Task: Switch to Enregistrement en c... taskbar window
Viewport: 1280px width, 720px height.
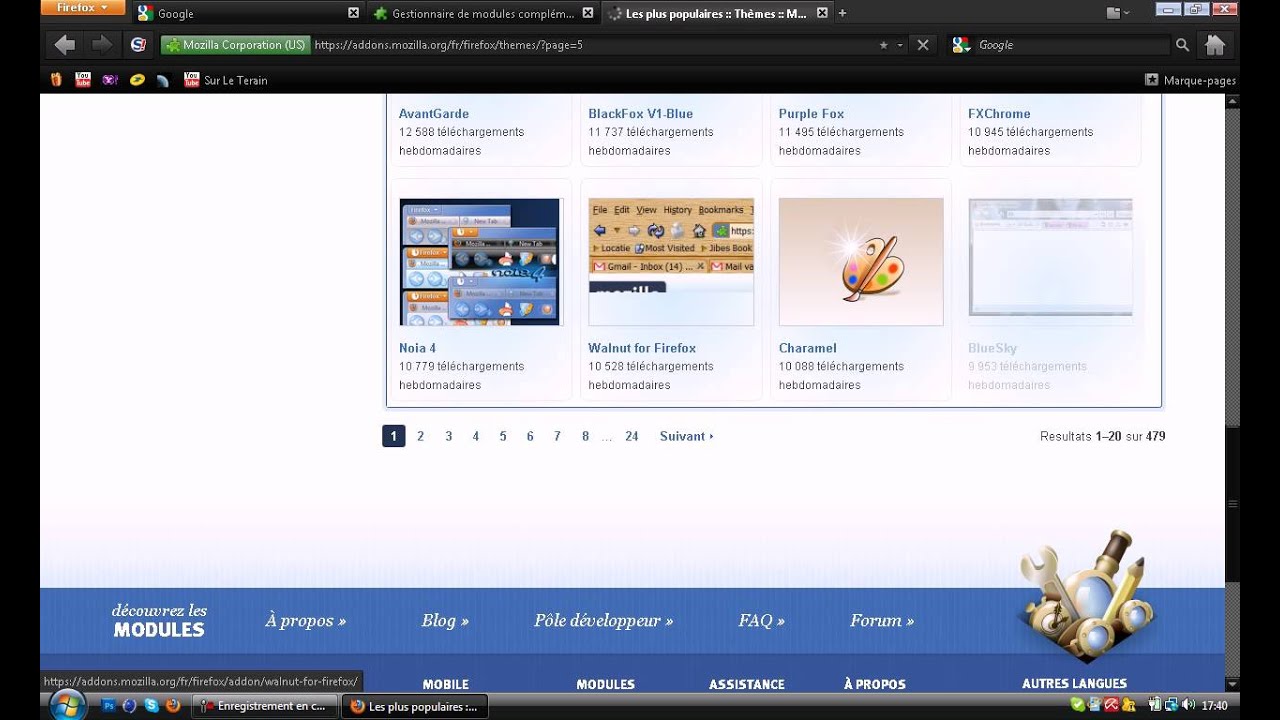Action: coord(265,706)
